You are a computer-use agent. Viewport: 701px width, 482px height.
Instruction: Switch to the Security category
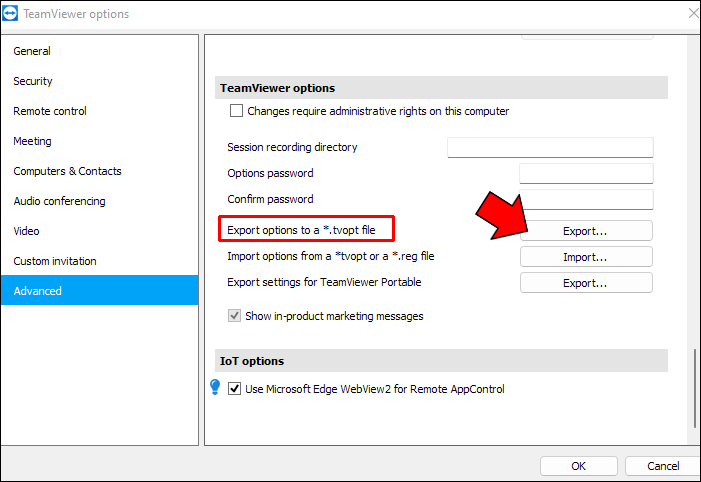[33, 81]
